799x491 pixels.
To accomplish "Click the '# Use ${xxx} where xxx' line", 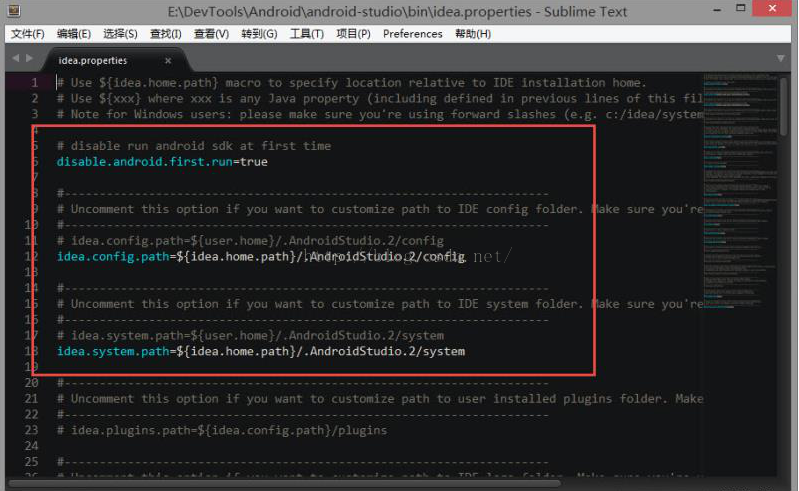I will [380, 98].
